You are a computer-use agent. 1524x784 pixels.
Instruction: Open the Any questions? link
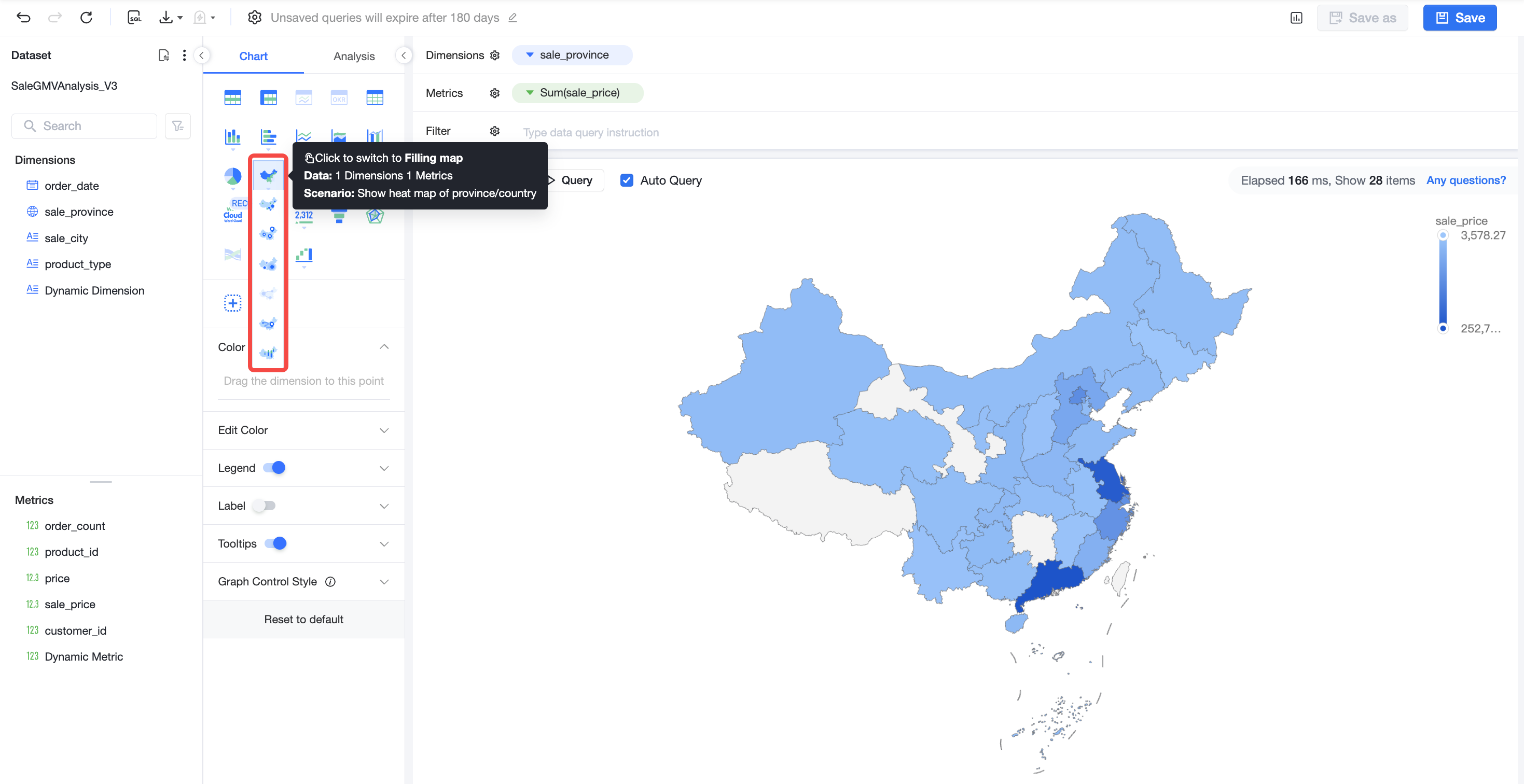tap(1465, 180)
